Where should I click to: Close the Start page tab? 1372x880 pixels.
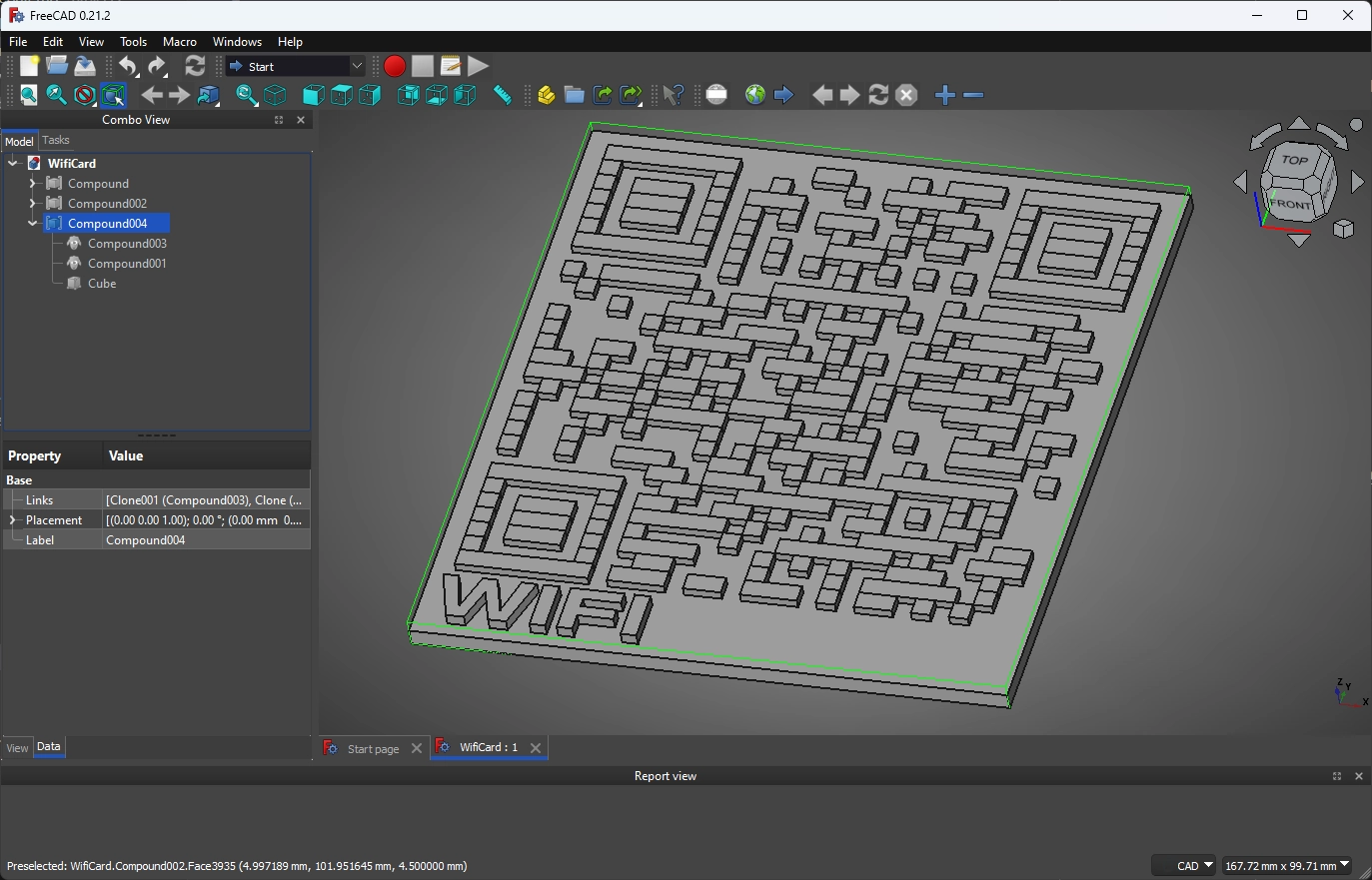417,748
